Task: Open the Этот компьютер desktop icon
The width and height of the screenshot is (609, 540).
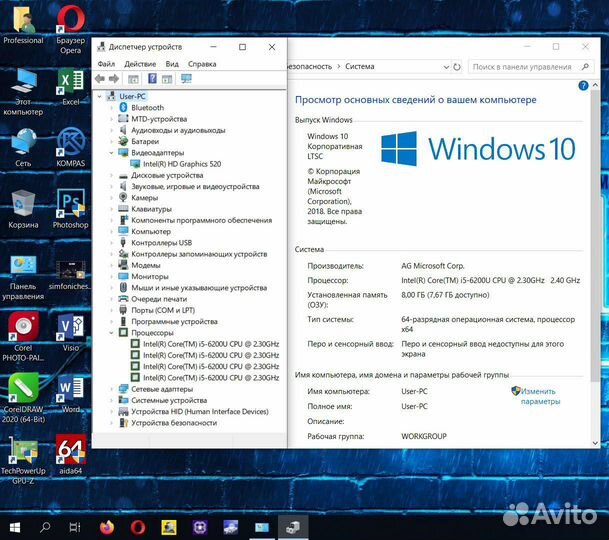Action: 23,92
